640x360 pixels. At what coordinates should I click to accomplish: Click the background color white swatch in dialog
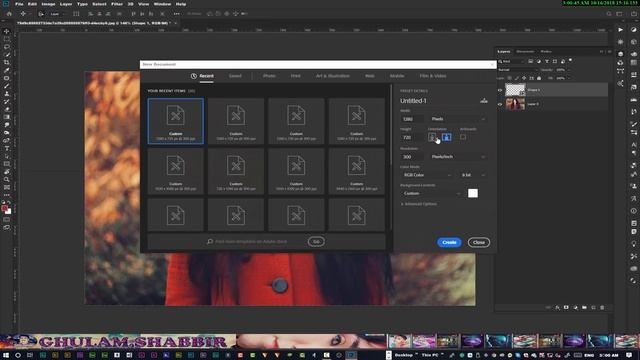click(473, 193)
